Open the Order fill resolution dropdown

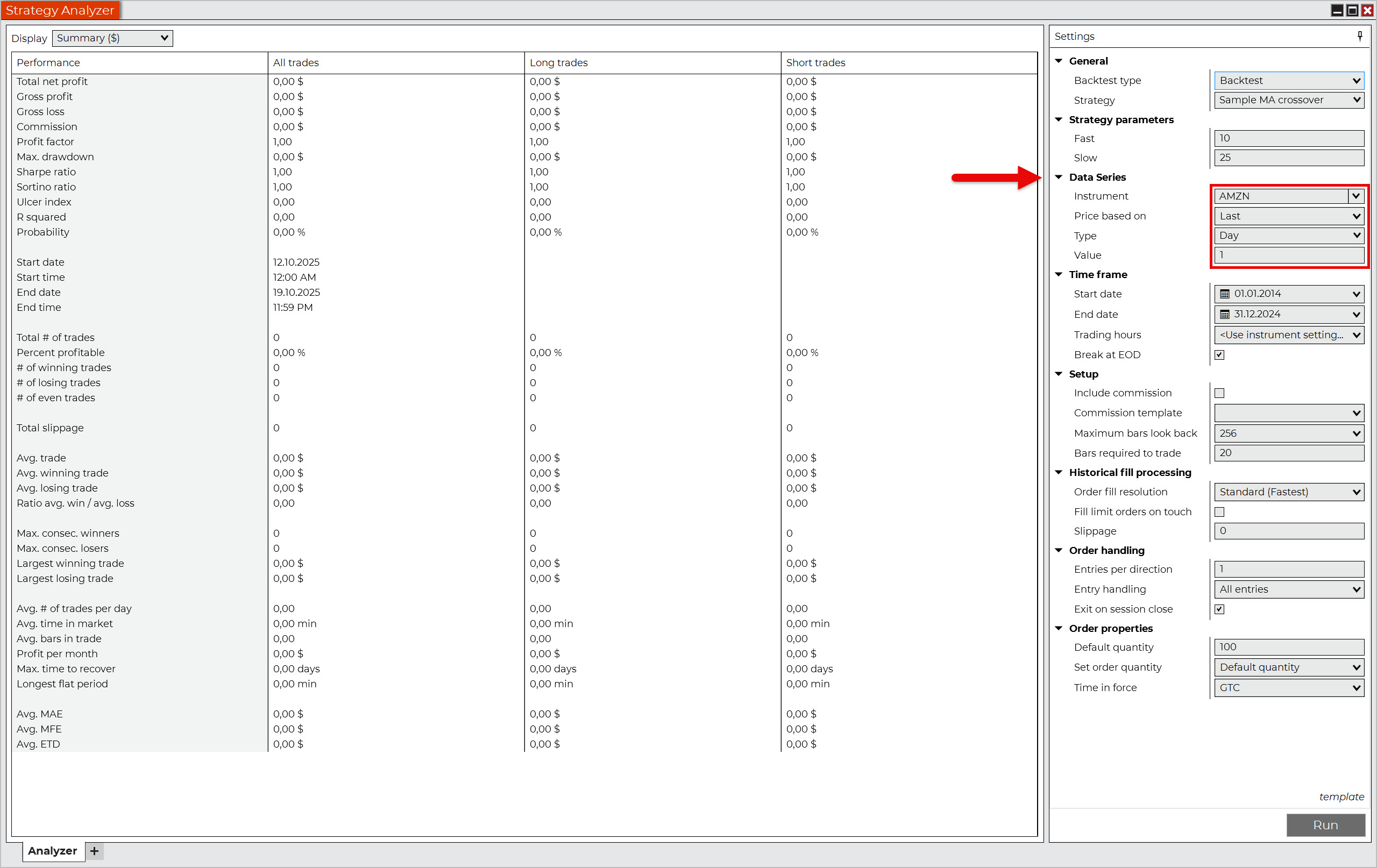pos(1288,492)
